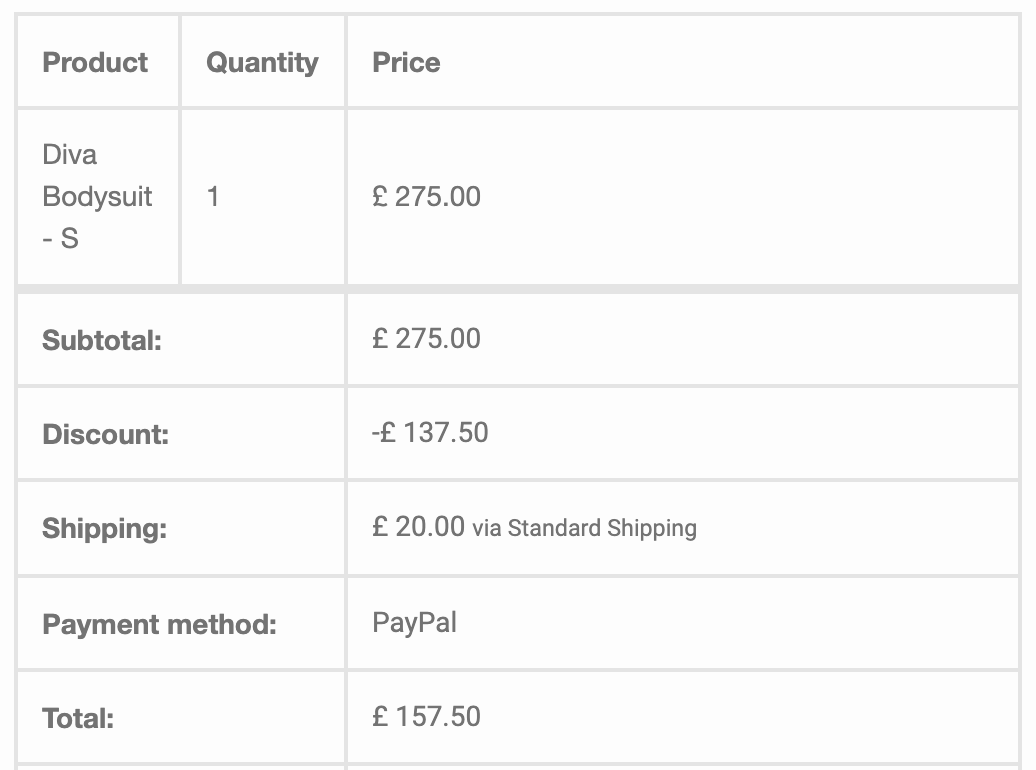This screenshot has width=1036, height=770.
Task: Click the quantity value 1
Action: click(213, 196)
